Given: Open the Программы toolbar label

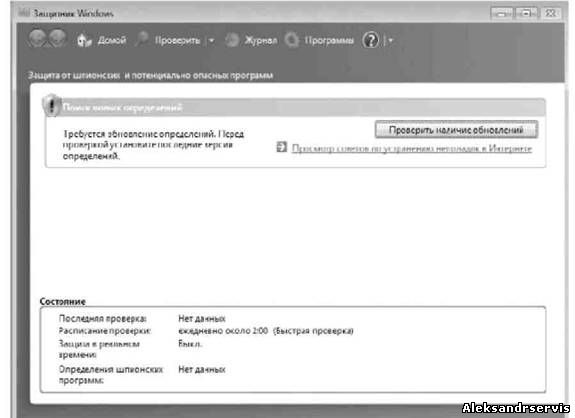Looking at the screenshot, I should point(329,40).
